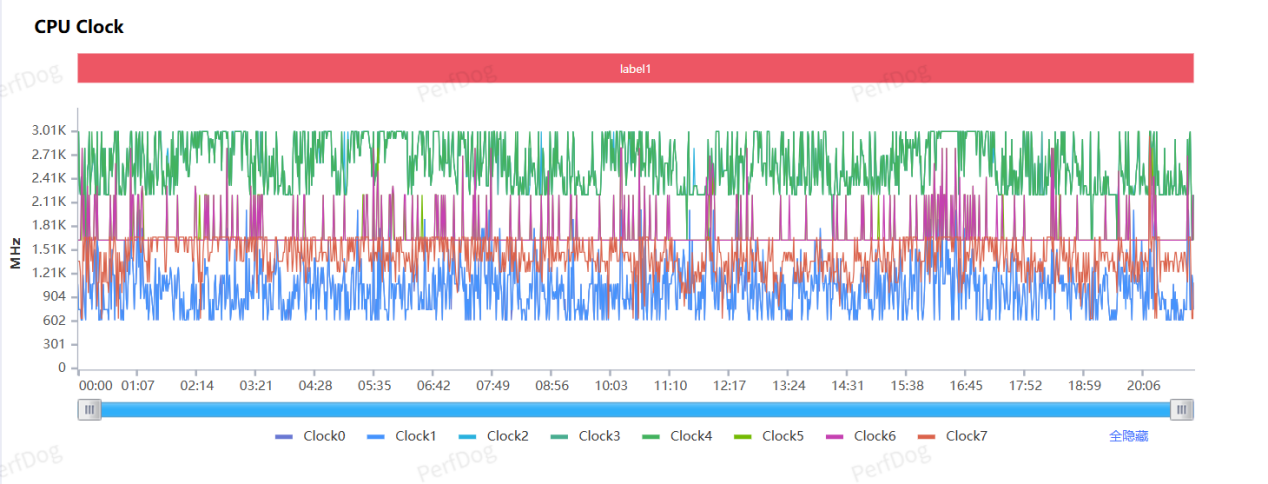Click the 00:00 start time label
Viewport: 1268px width, 484px height.
click(95, 386)
